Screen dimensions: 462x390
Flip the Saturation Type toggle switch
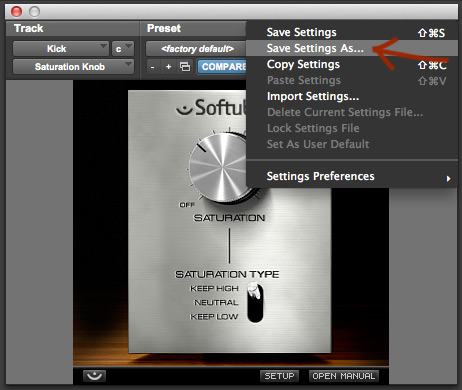(x=255, y=303)
